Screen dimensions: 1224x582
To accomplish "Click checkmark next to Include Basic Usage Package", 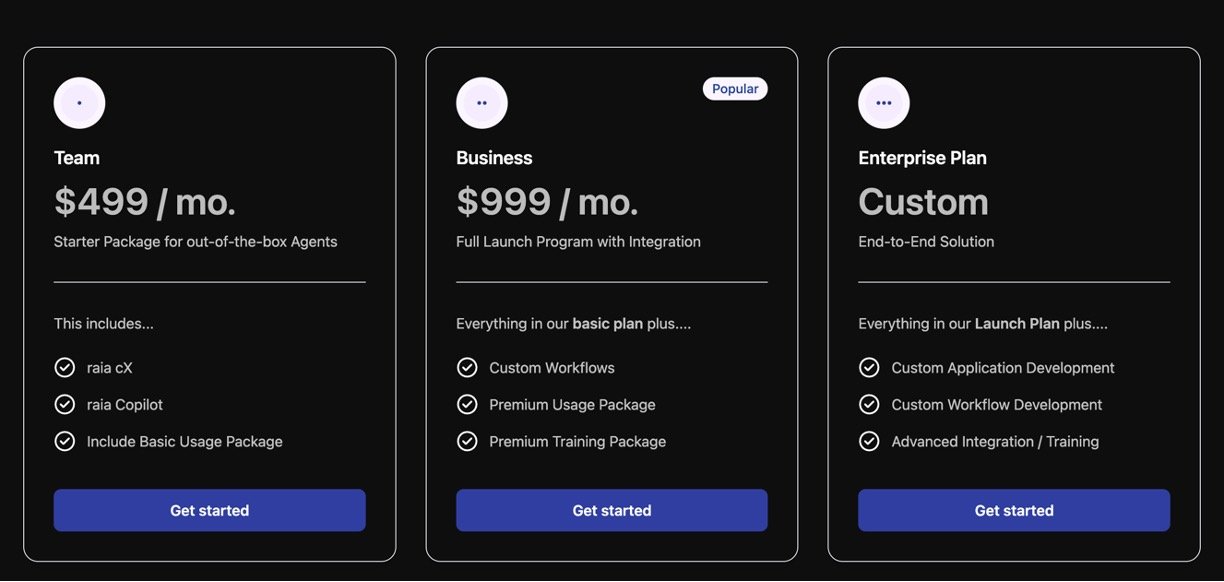I will tap(65, 442).
